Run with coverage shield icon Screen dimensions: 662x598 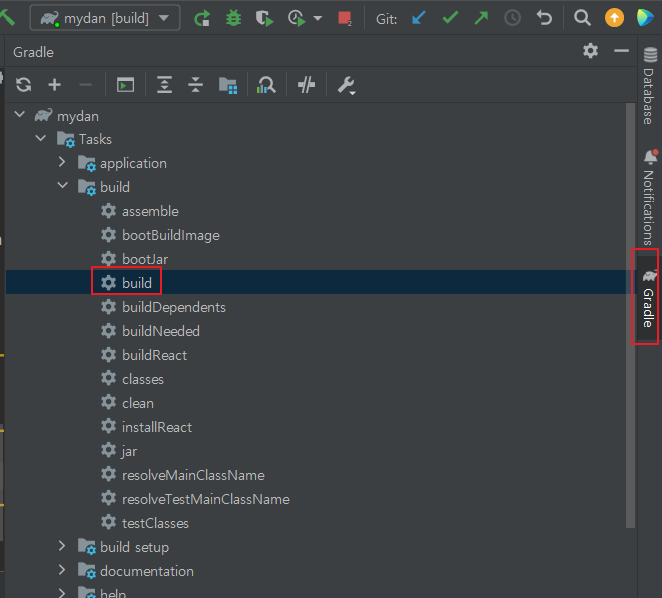[264, 18]
